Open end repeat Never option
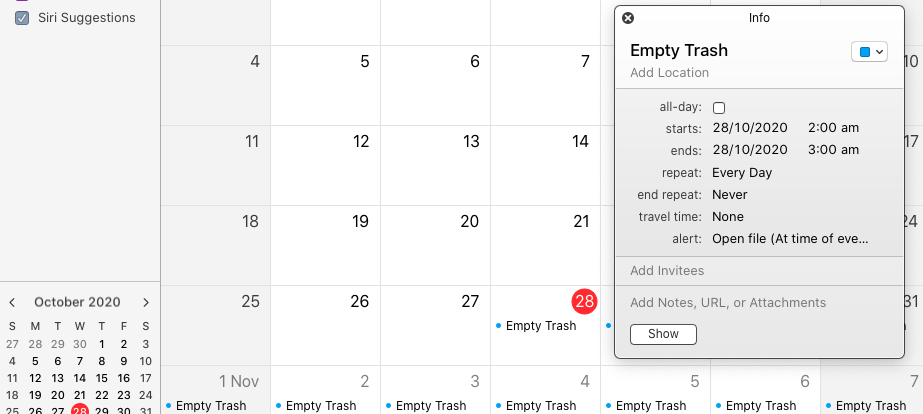Image resolution: width=923 pixels, height=414 pixels. (x=729, y=195)
